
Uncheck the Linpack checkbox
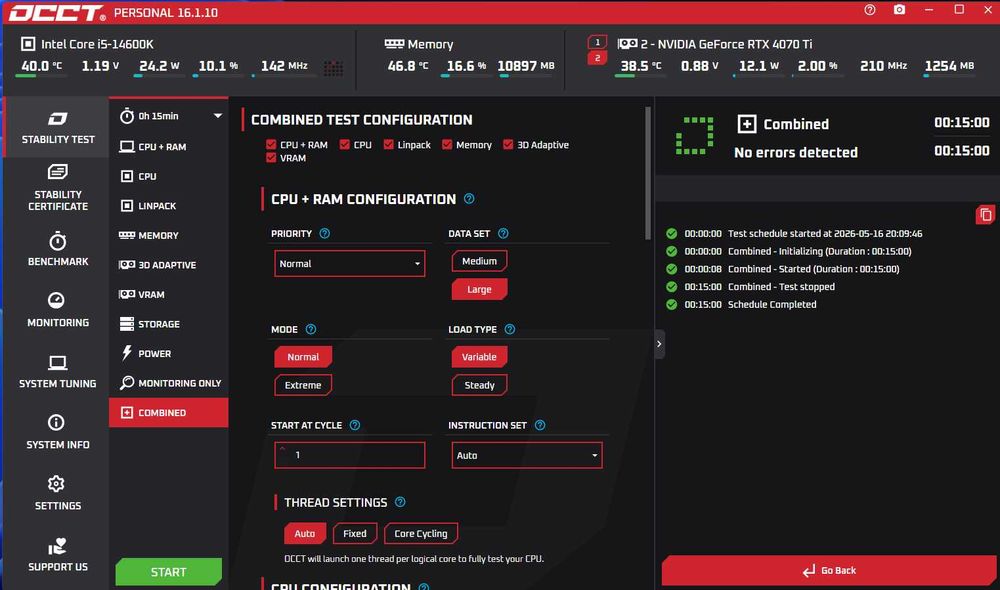coord(388,145)
